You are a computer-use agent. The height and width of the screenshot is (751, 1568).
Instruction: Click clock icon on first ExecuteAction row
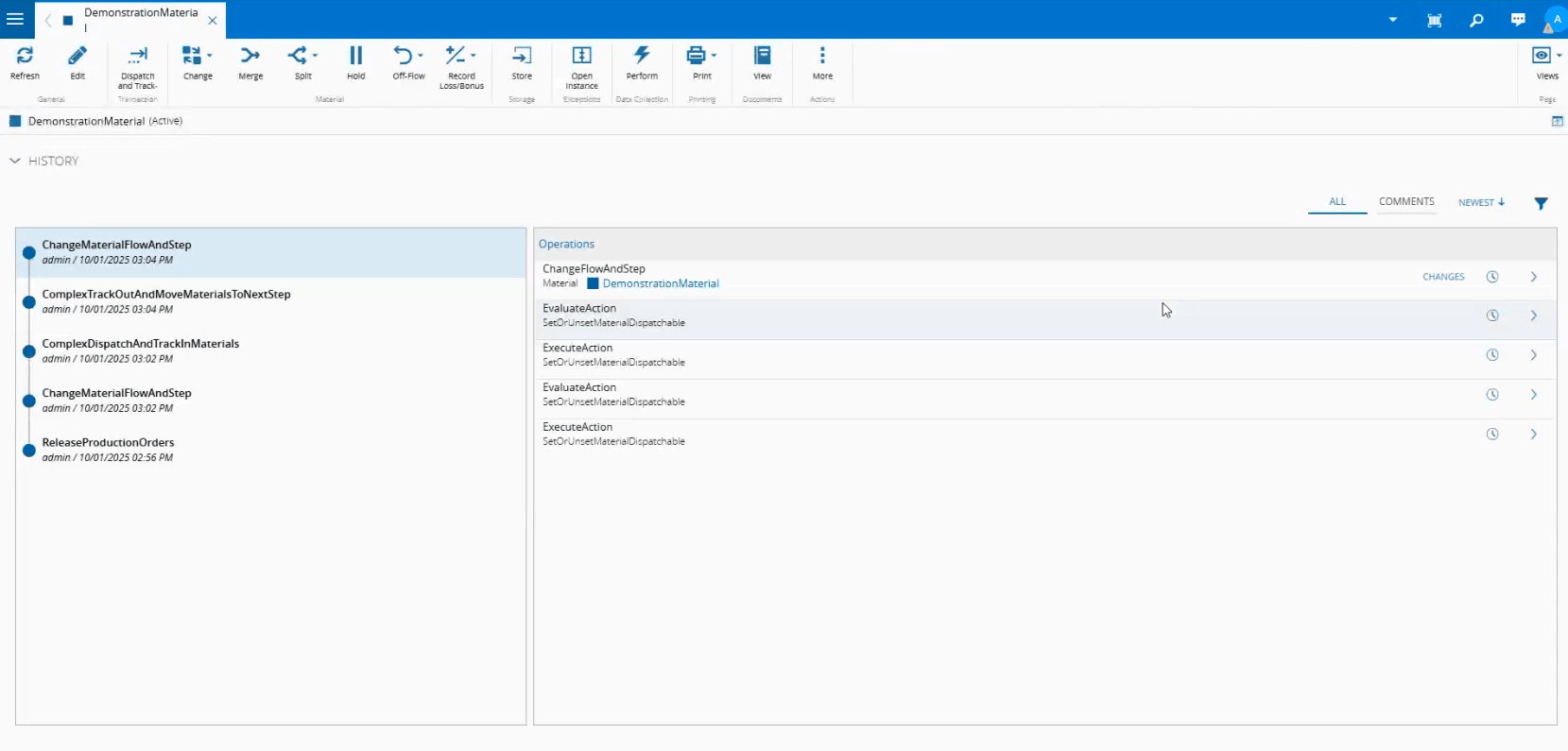1492,355
